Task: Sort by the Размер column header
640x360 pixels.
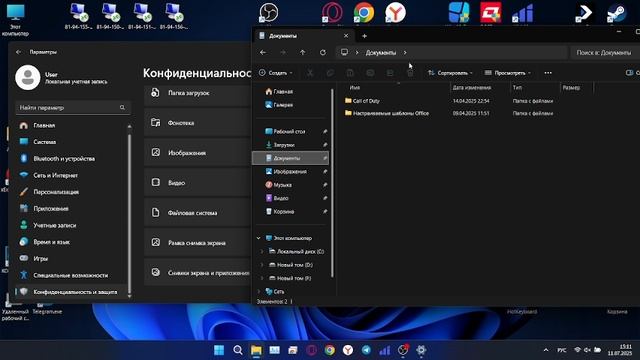Action: (571, 88)
